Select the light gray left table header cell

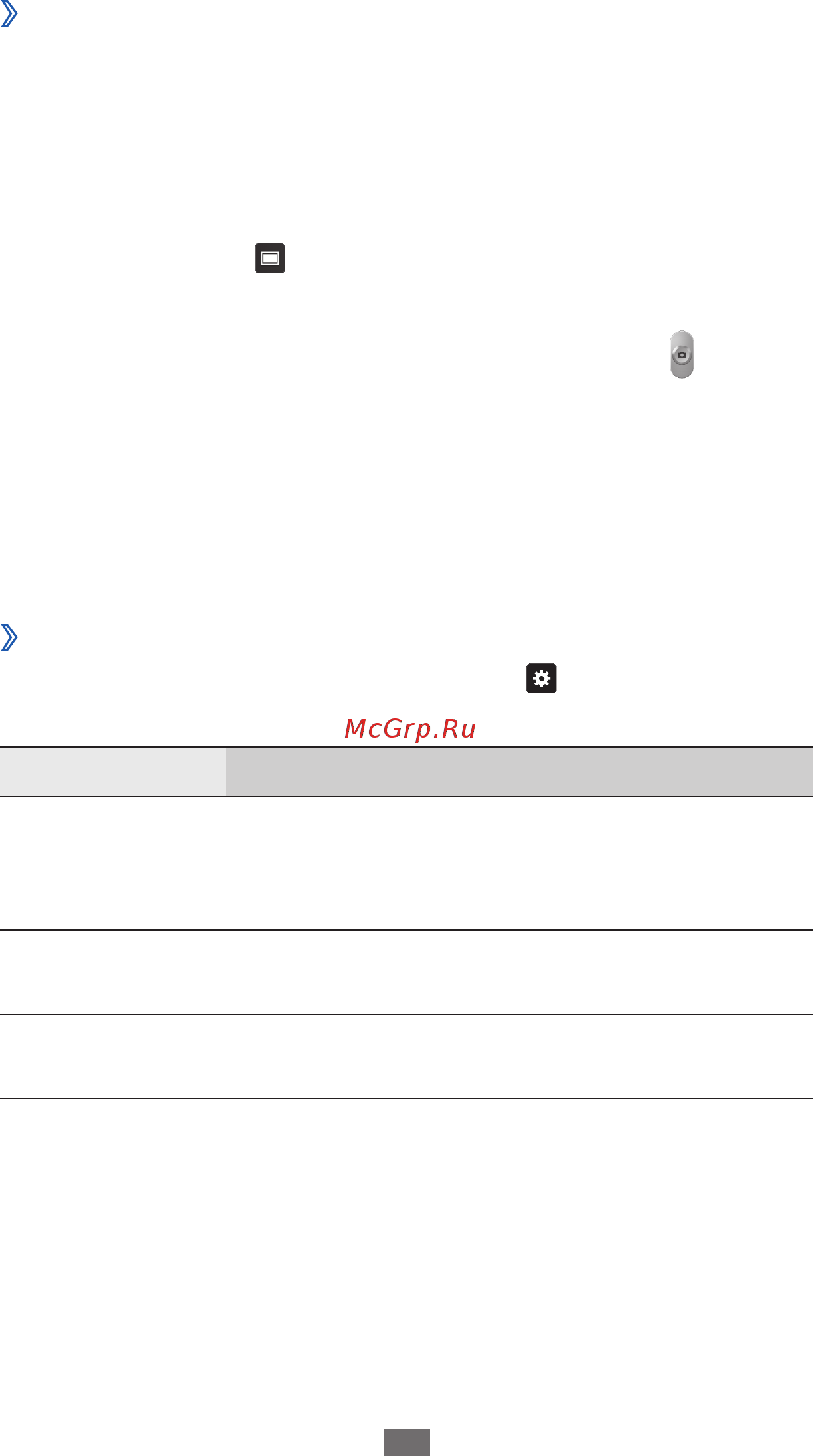pos(113,771)
